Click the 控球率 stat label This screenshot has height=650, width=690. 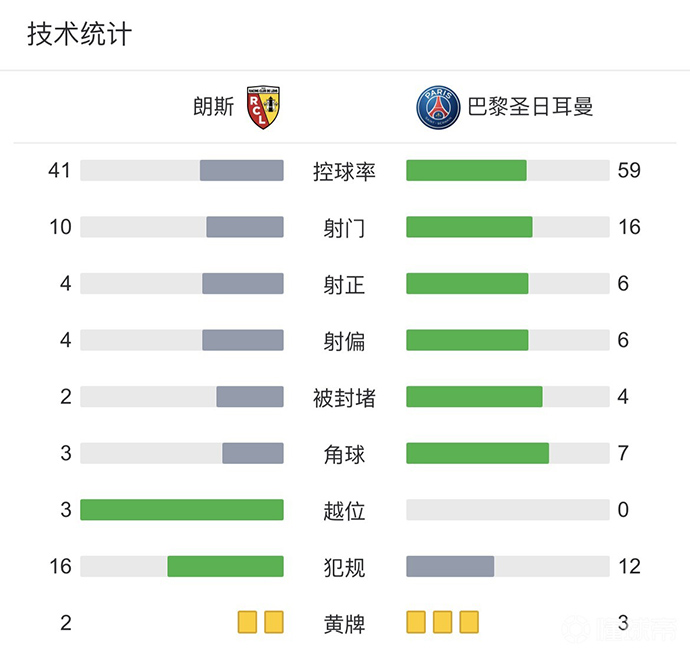click(344, 171)
